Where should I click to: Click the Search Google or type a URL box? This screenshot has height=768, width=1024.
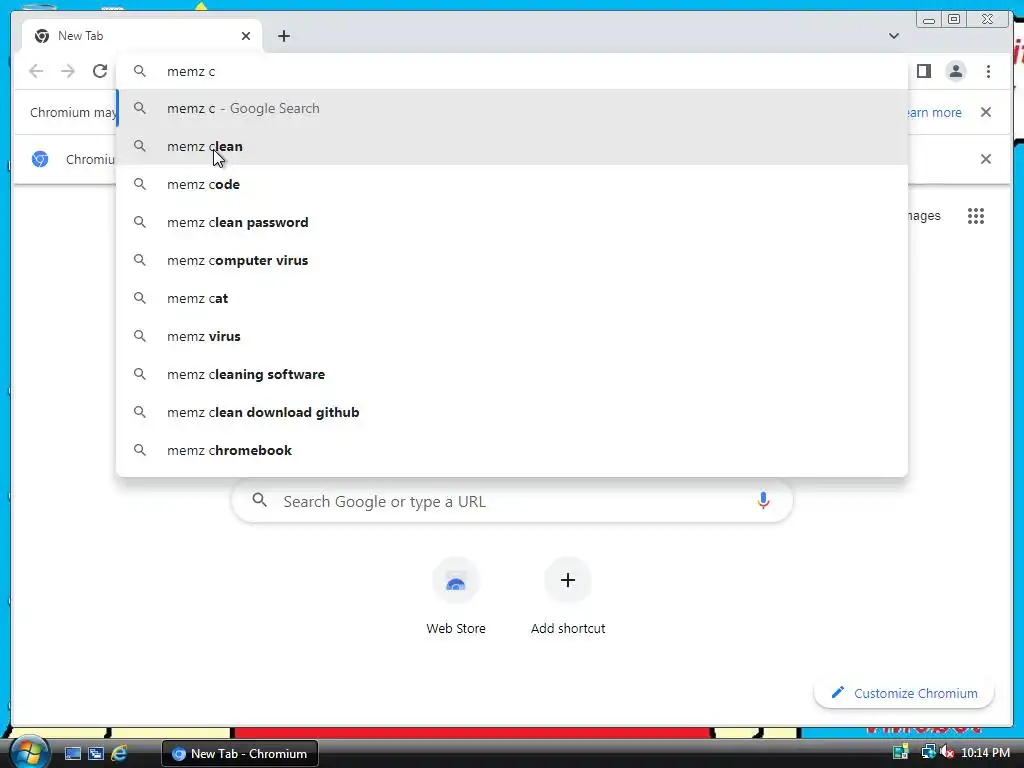coord(512,501)
